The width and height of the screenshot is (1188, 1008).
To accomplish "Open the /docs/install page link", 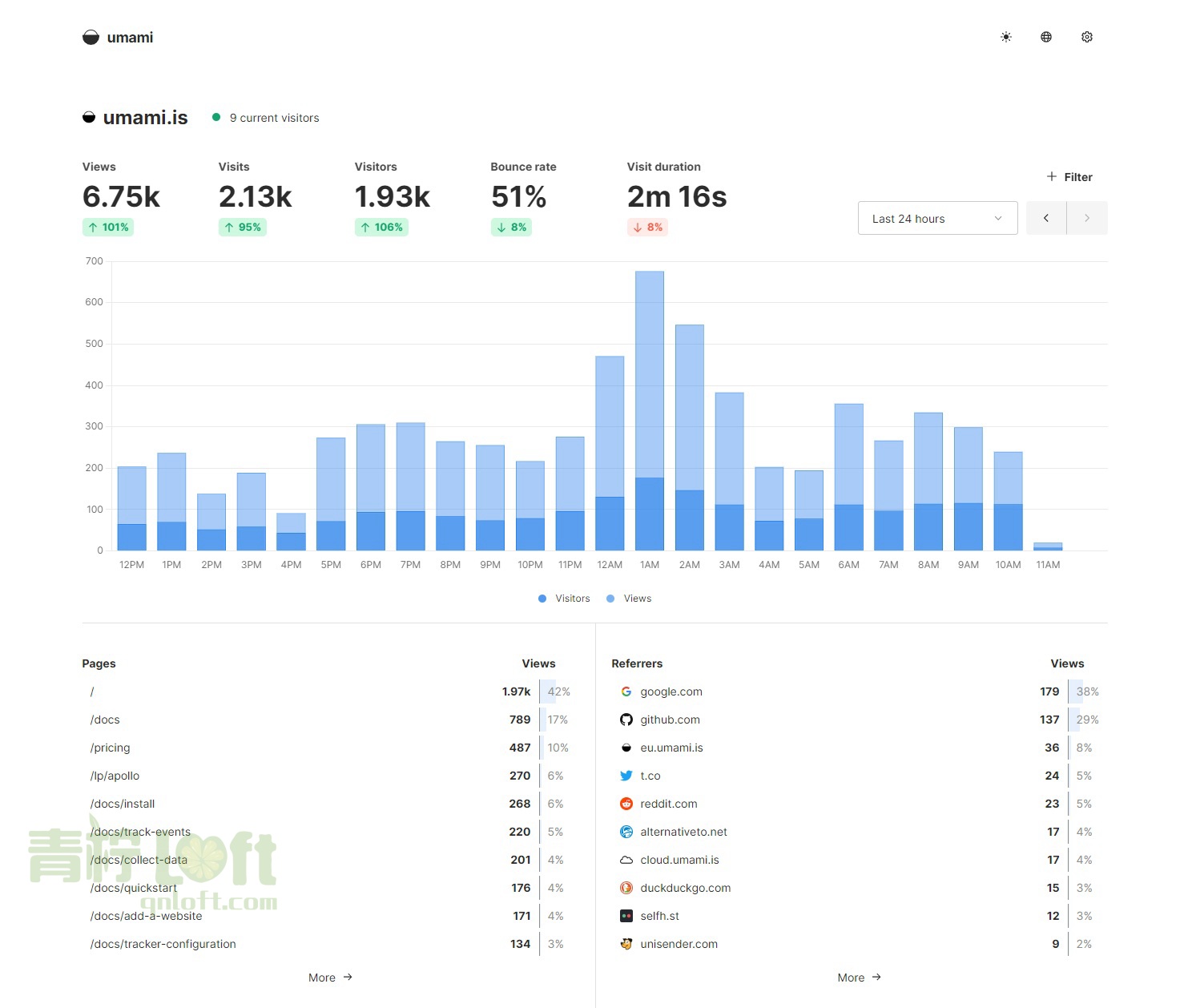I will [x=123, y=804].
